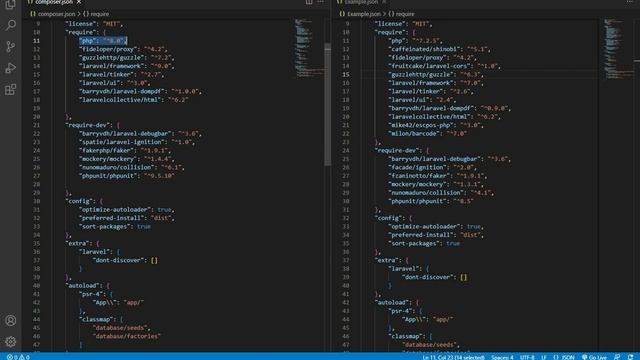Click "require-dev" key in composer.json
The height and width of the screenshot is (360, 640).
89,125
